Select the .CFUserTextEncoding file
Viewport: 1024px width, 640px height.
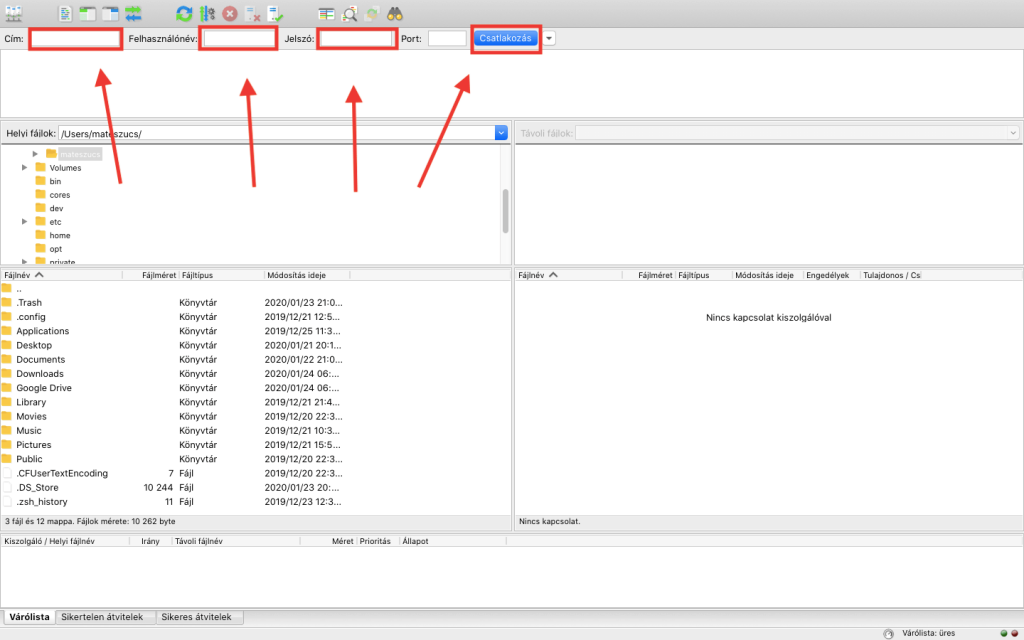(256, 473)
